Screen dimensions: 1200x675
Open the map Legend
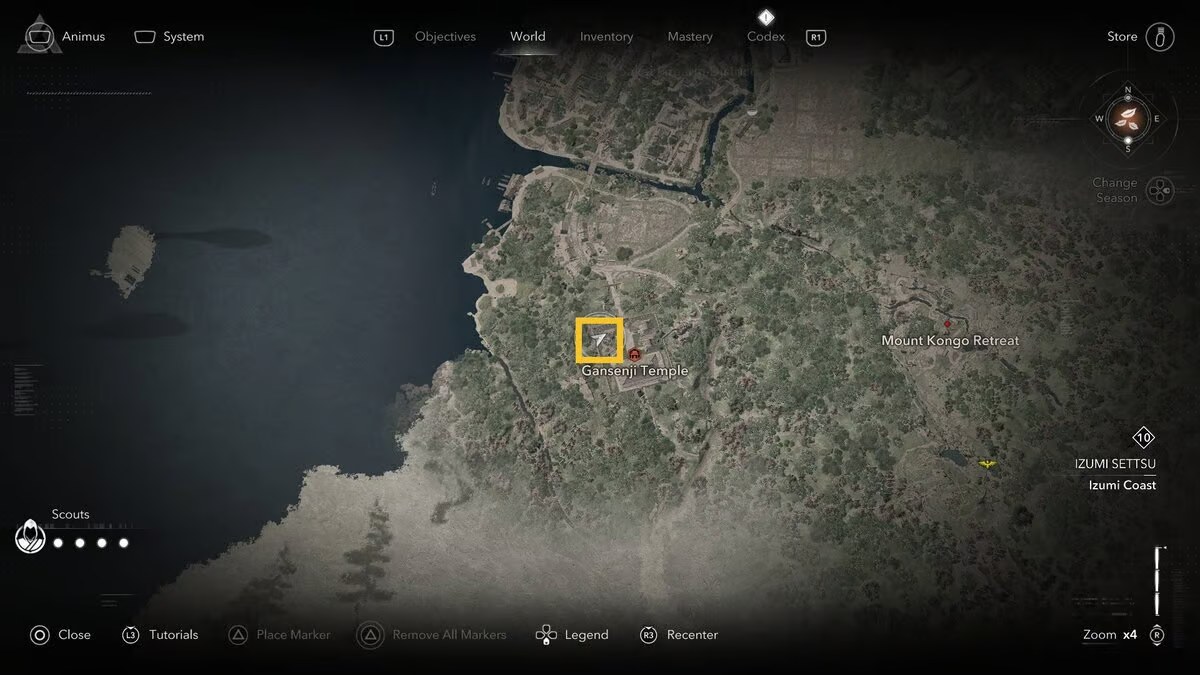586,635
